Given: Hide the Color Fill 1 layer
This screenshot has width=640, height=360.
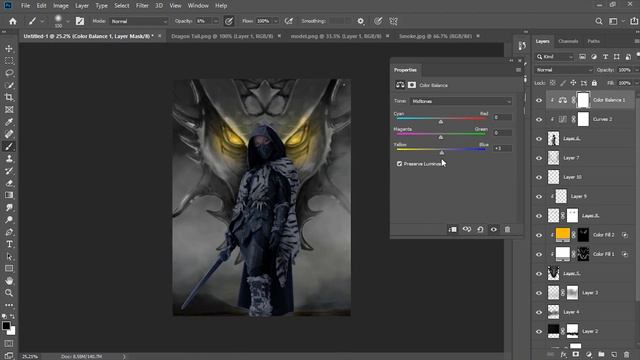Looking at the screenshot, I should (x=539, y=255).
